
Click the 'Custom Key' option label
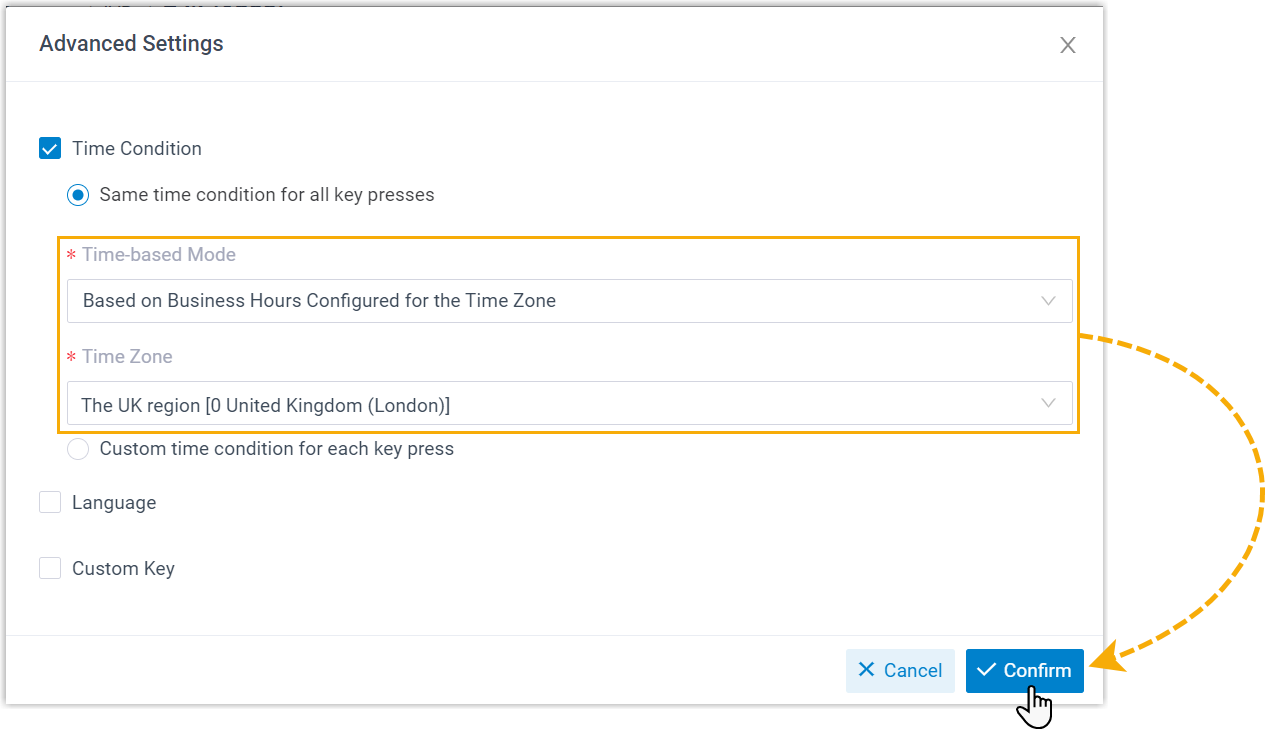[123, 569]
